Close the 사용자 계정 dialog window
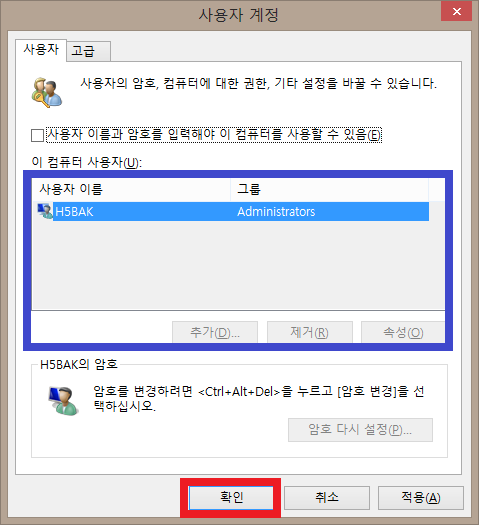This screenshot has height=525, width=479. click(457, 11)
